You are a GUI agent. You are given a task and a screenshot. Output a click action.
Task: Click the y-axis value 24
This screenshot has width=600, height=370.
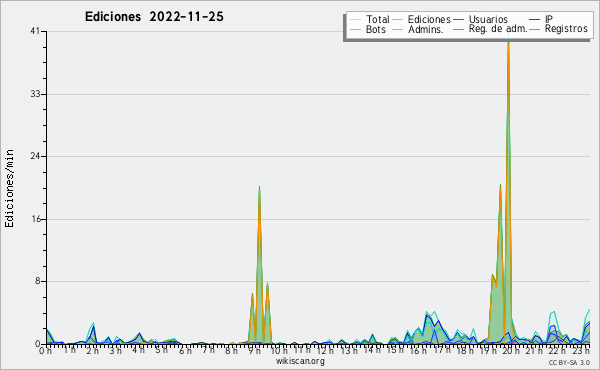tap(35, 156)
